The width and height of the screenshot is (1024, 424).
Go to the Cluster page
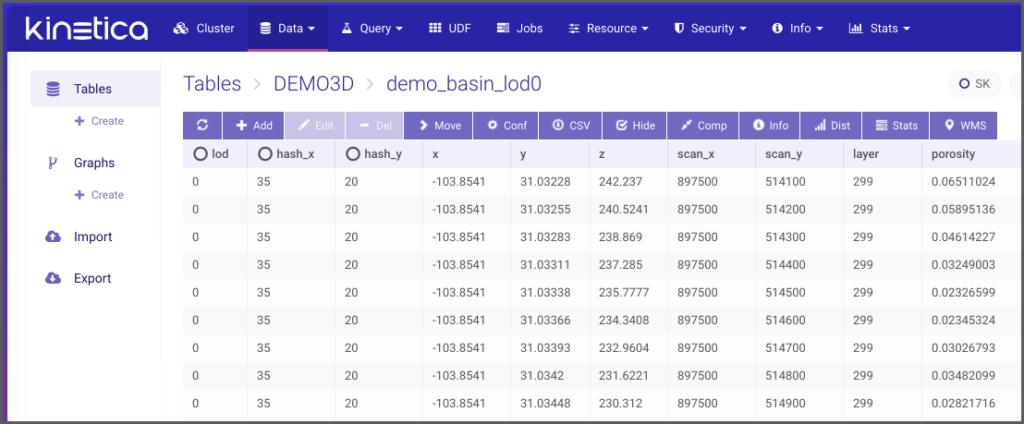click(x=204, y=29)
